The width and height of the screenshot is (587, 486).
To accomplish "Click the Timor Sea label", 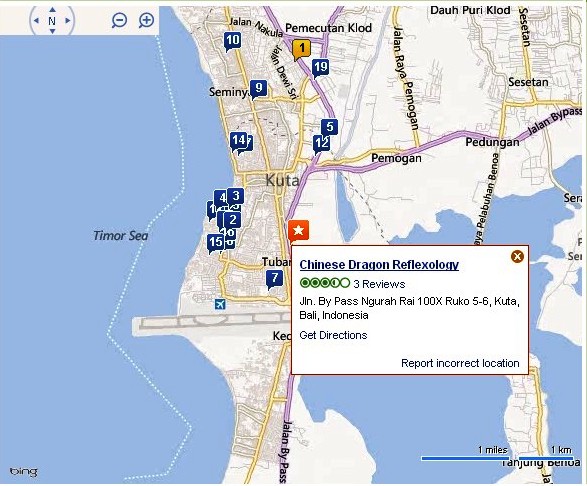I will coord(121,236).
